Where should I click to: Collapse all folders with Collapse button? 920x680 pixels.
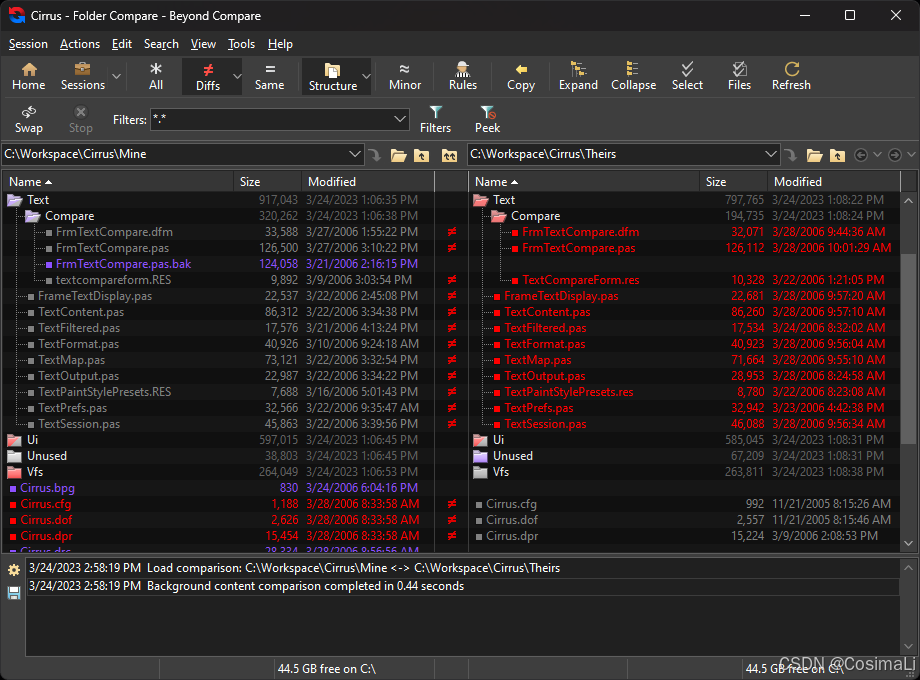633,76
